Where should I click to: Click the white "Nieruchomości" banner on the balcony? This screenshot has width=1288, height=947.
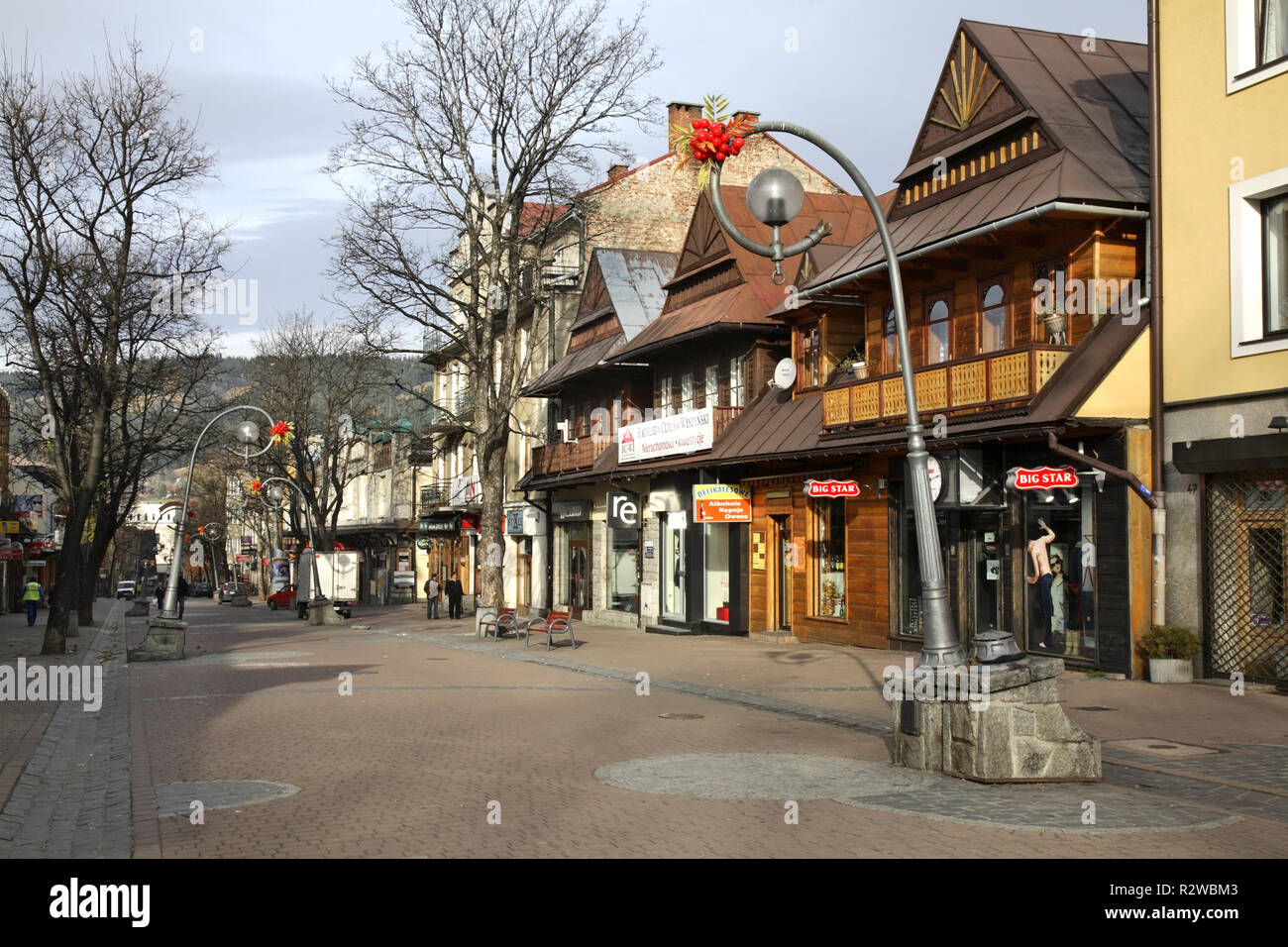[665, 435]
